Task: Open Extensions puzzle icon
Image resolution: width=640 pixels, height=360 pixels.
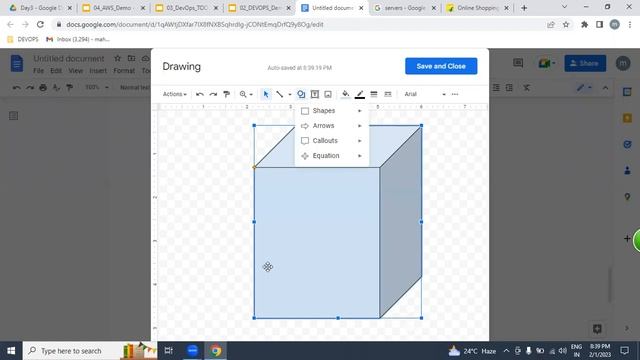Action: (584, 24)
